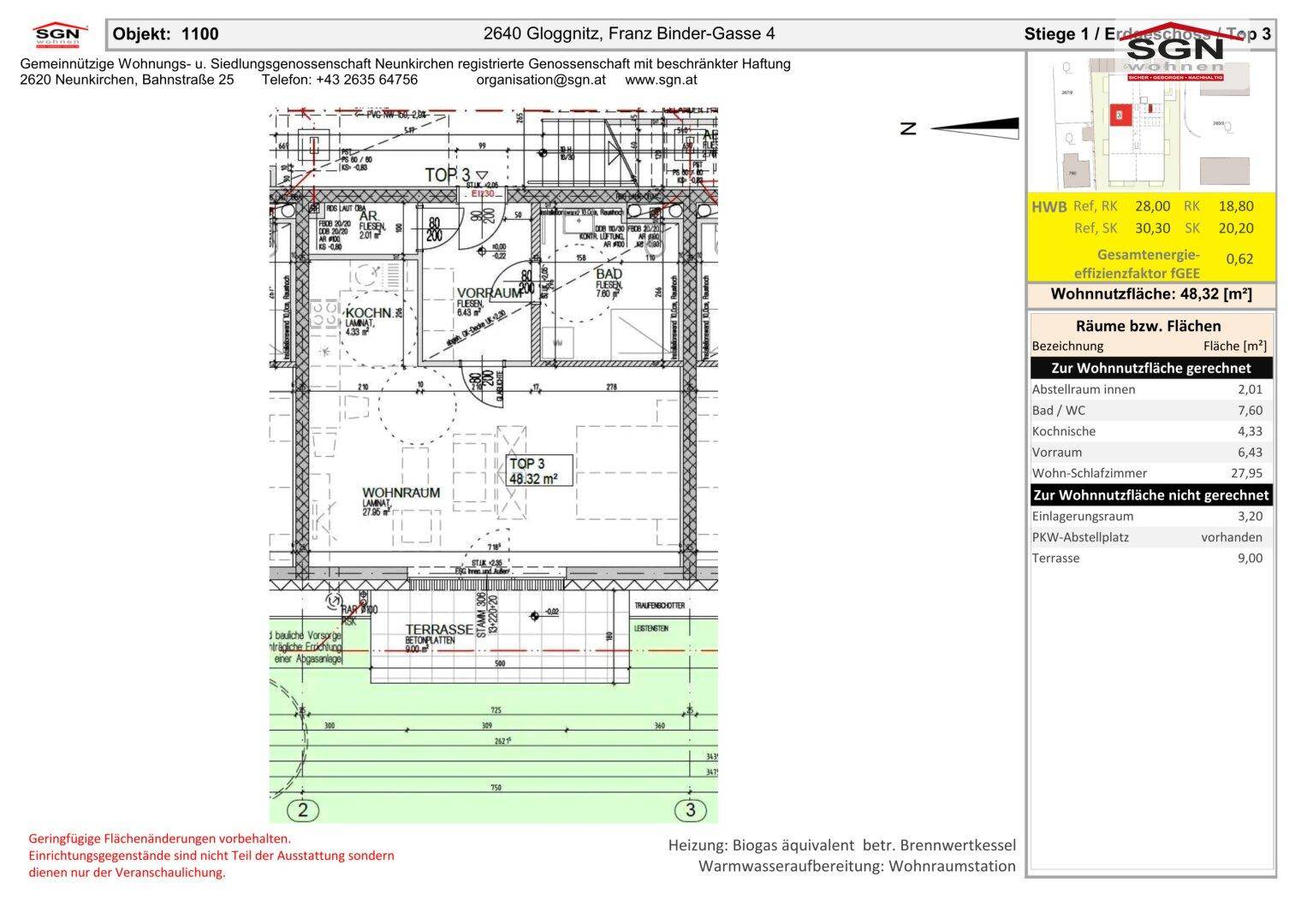Click the KOCHN. room label in floor plan
Viewport: 1307px width, 924px height.
(369, 313)
